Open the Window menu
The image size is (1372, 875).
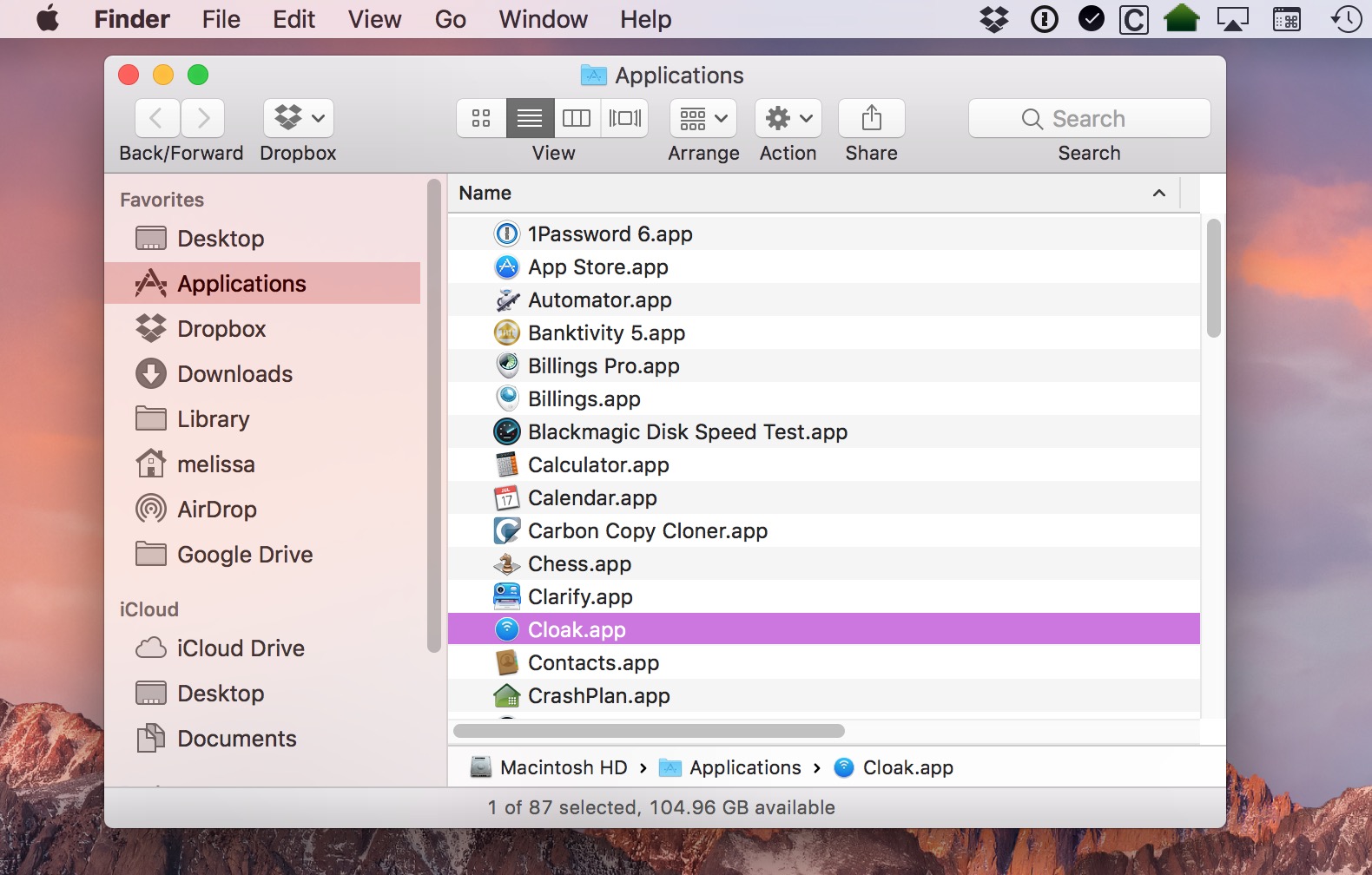pyautogui.click(x=544, y=18)
